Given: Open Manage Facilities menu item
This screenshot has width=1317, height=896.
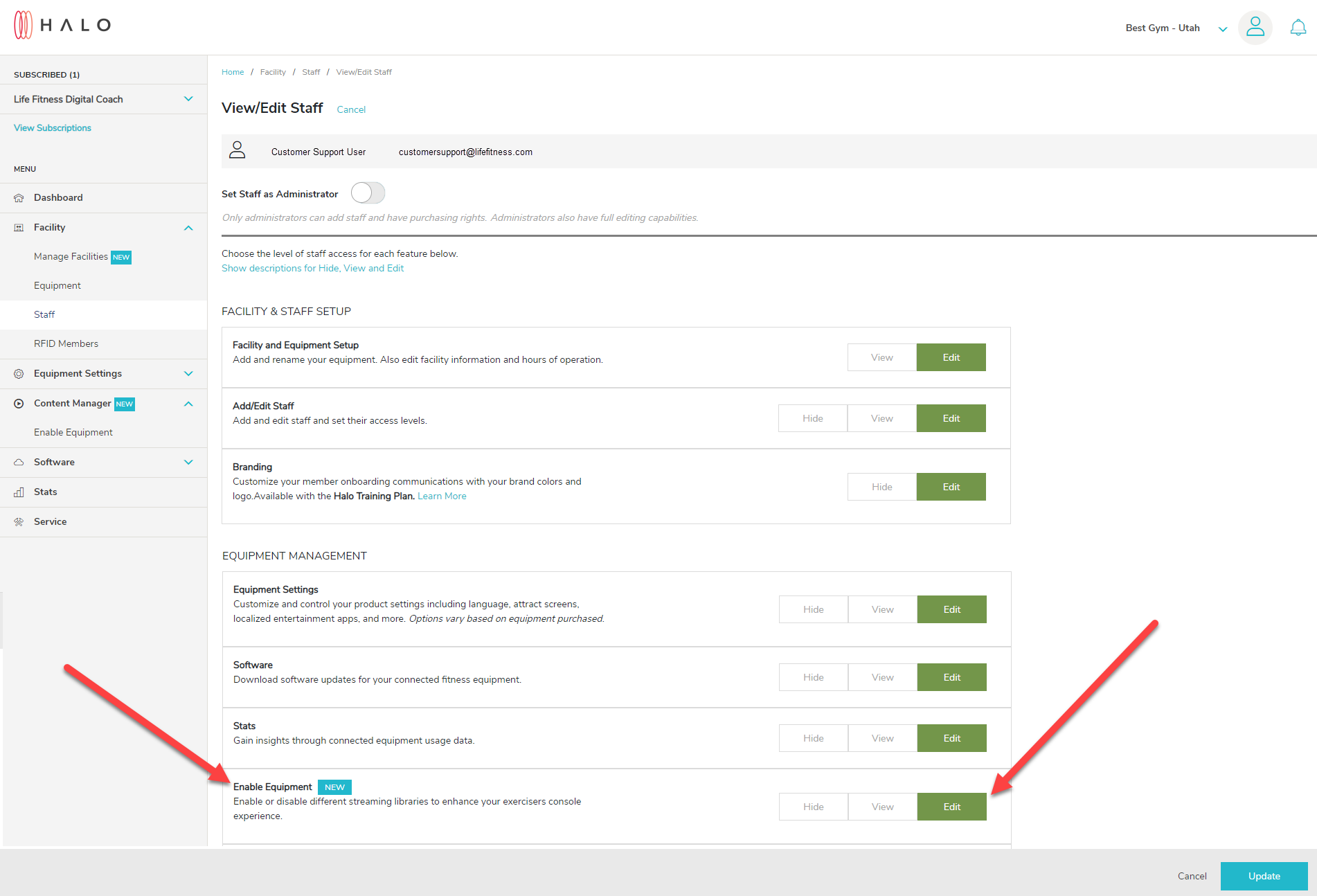Looking at the screenshot, I should (x=71, y=257).
